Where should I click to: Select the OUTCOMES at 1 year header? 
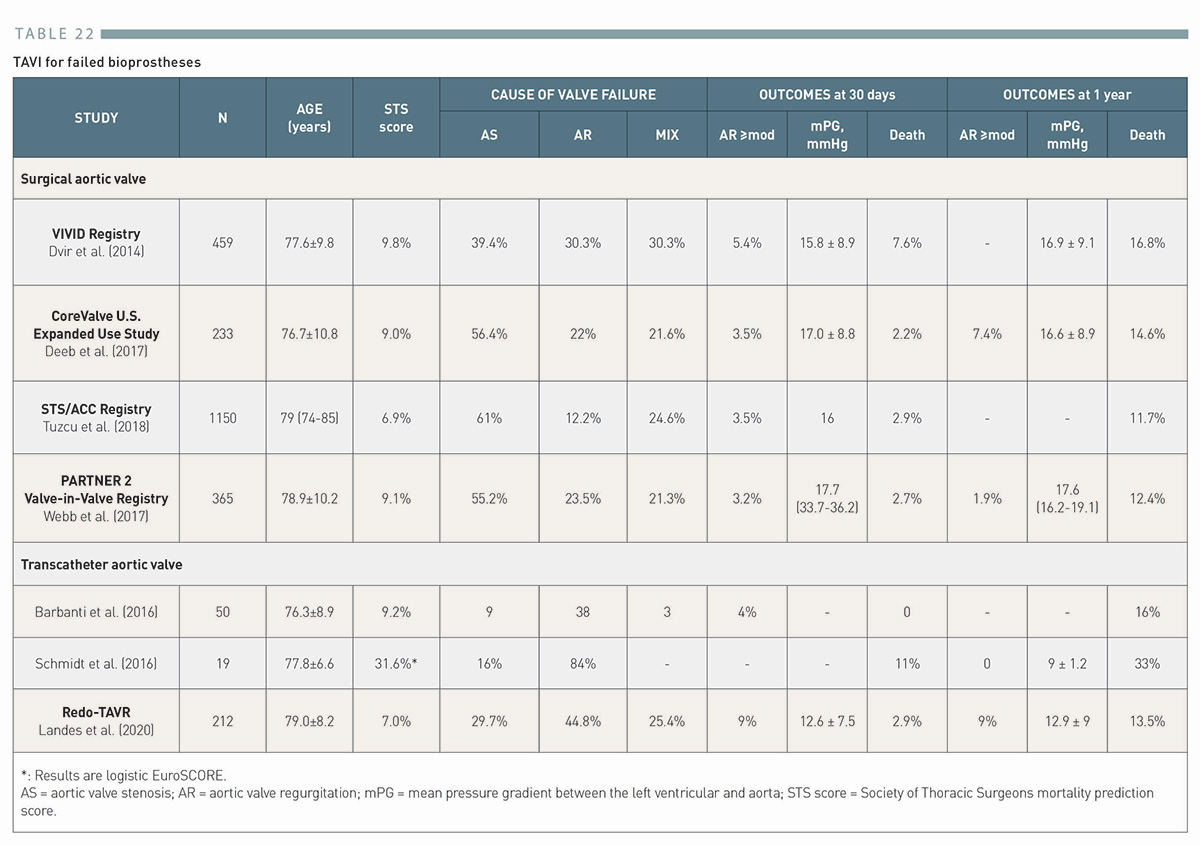[x=1067, y=95]
